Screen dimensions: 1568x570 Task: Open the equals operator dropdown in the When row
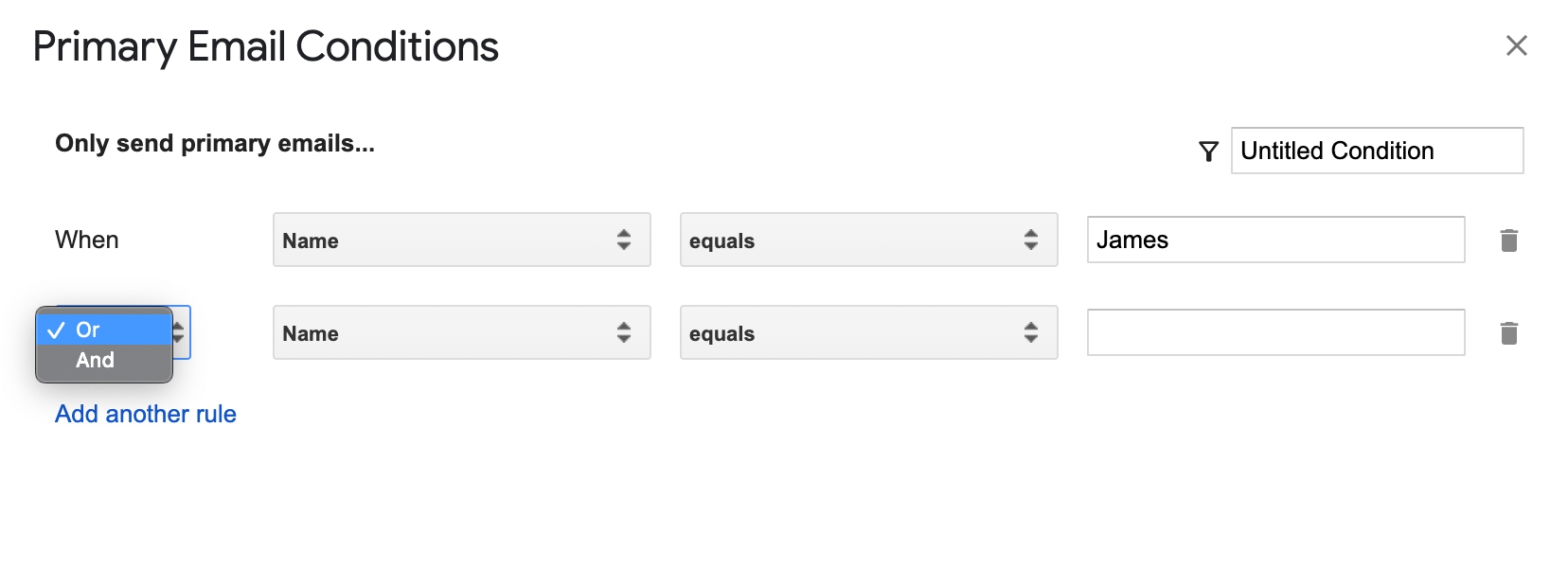(868, 240)
